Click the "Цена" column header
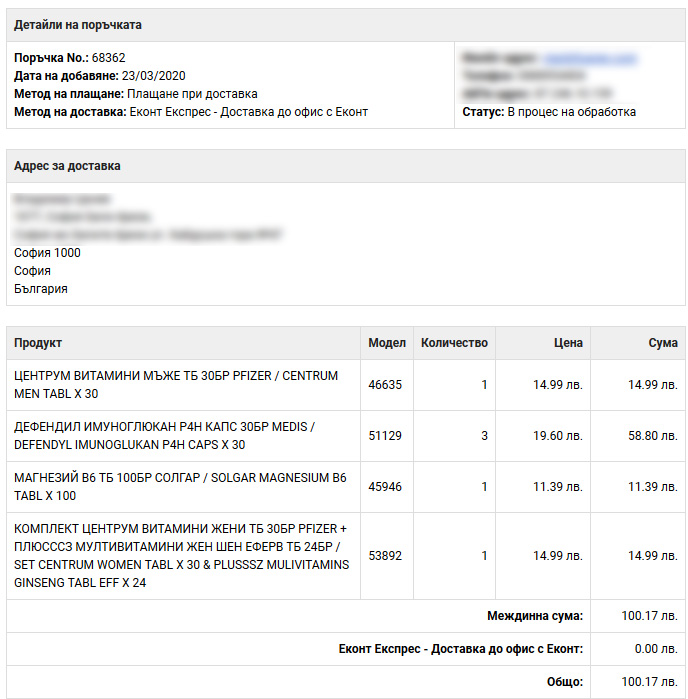Image resolution: width=688 pixels, height=699 pixels. coord(568,343)
